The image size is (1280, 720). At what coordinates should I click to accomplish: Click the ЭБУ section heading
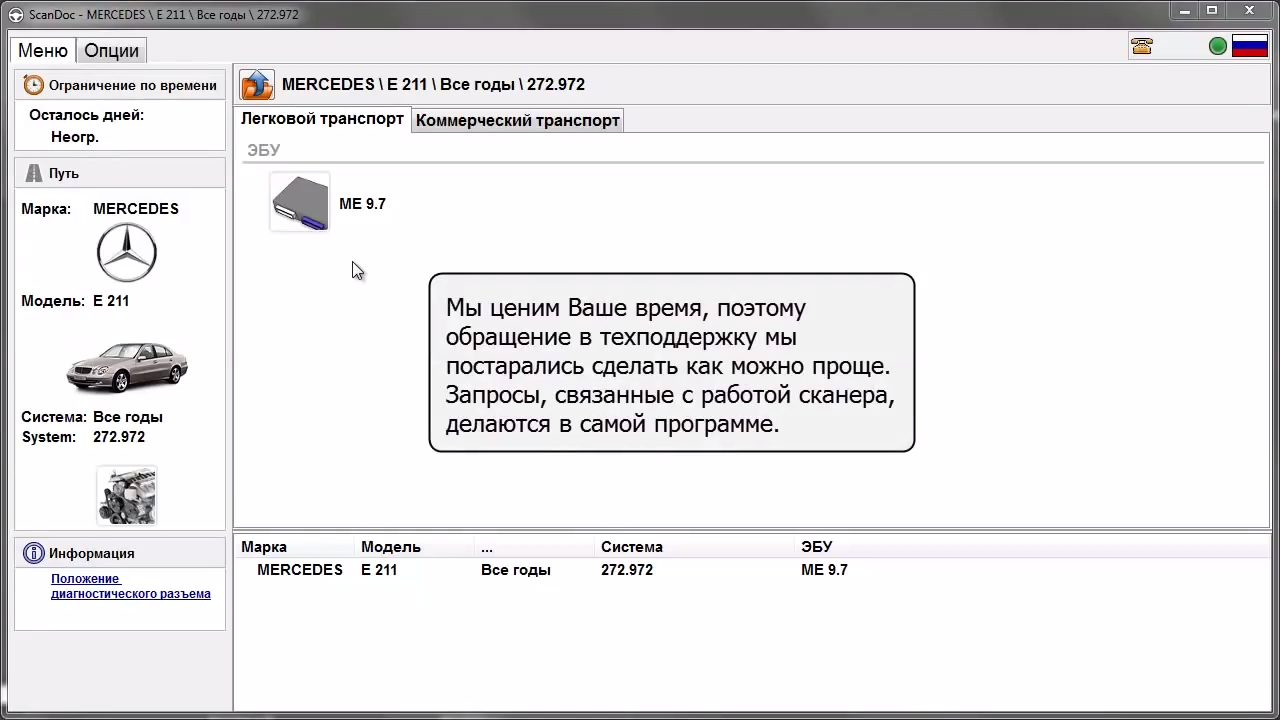264,150
